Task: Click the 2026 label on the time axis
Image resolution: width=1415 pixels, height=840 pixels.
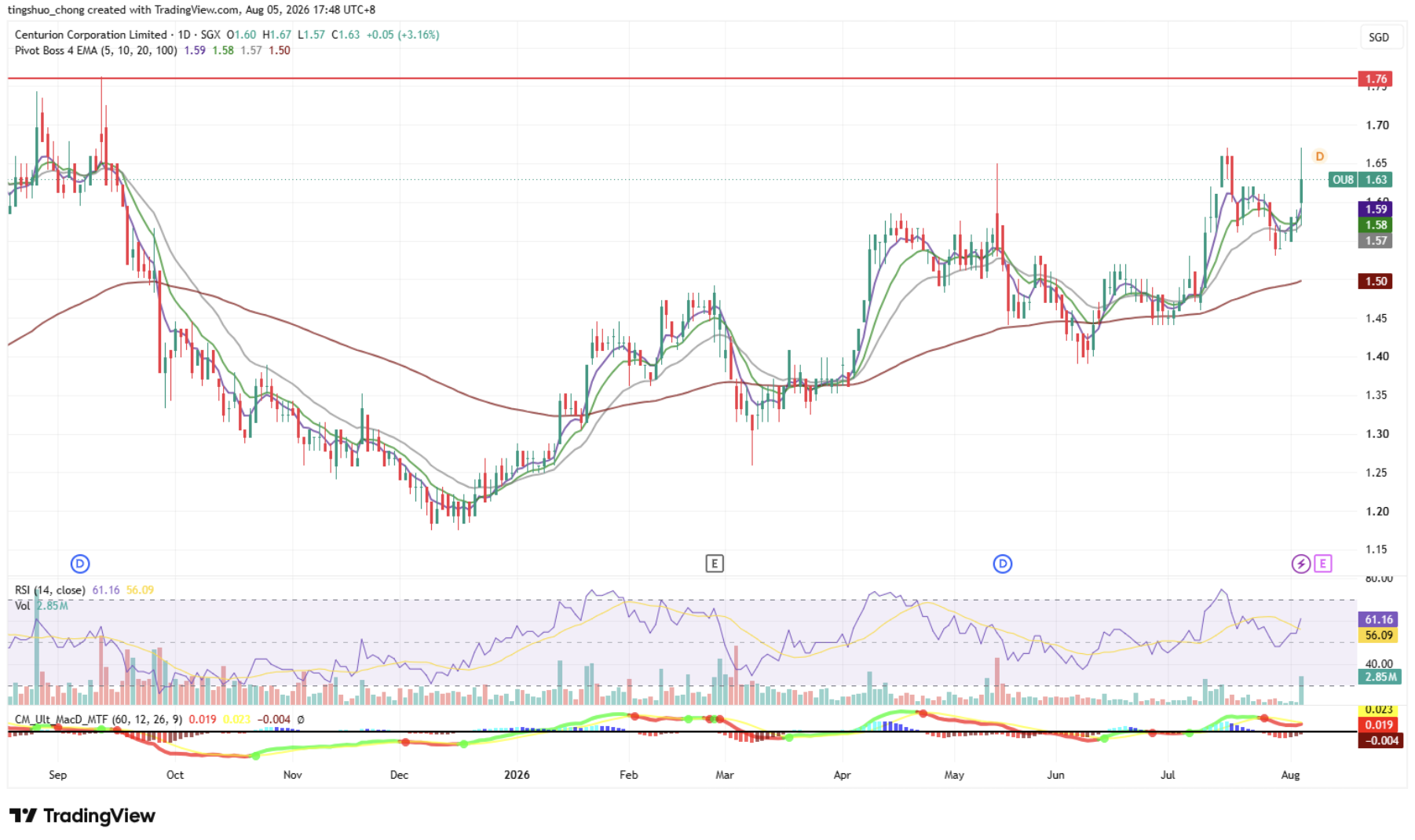Action: [x=517, y=775]
